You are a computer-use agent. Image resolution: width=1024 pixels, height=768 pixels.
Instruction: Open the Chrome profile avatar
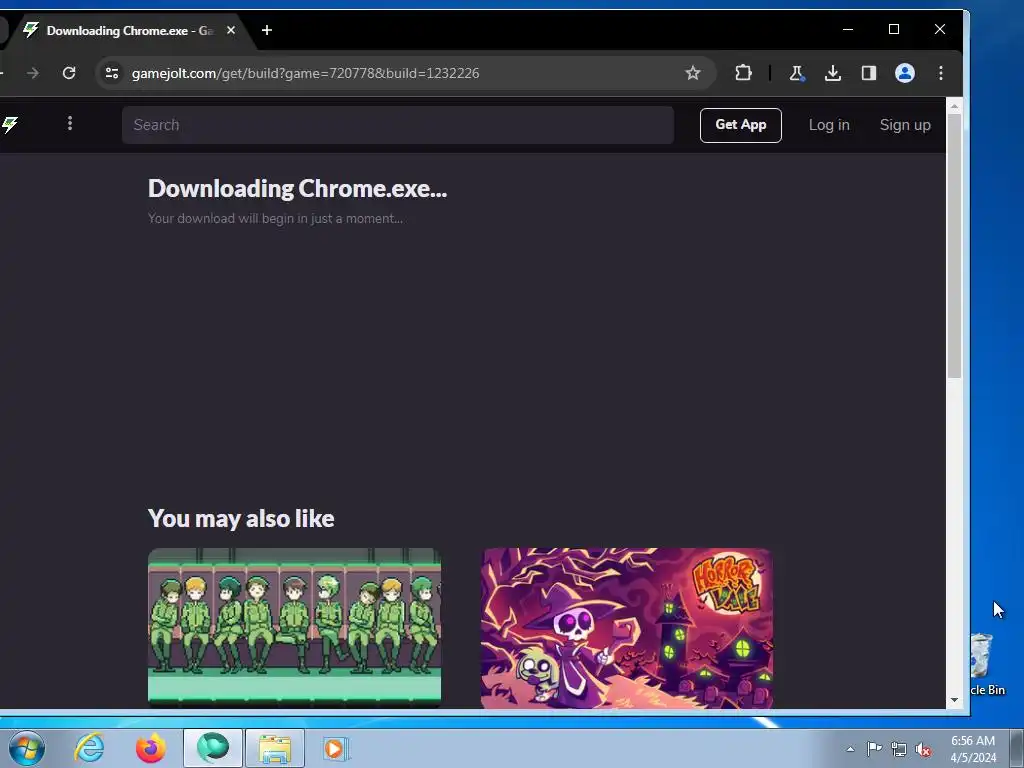click(904, 73)
